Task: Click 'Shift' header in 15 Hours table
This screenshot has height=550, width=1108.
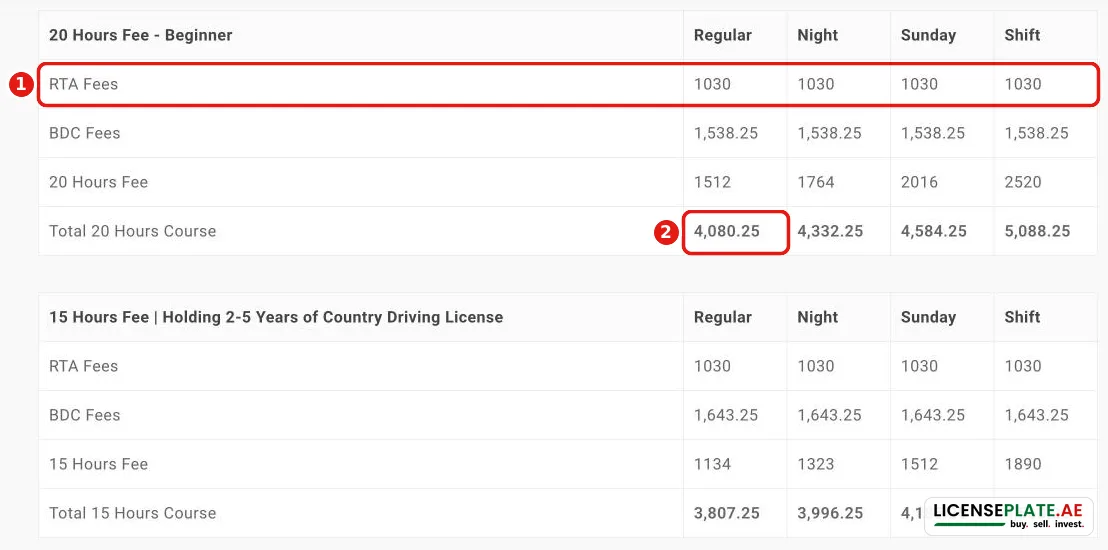Action: pyautogui.click(x=1022, y=317)
